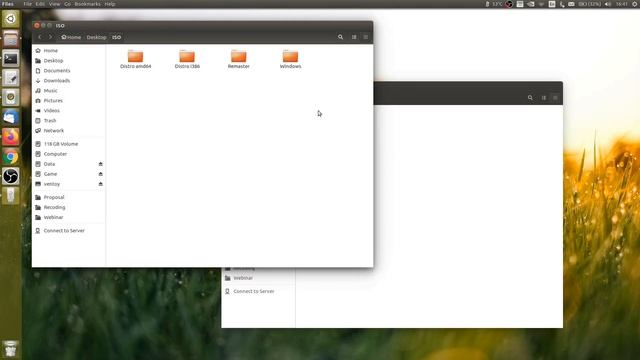The image size is (640, 360).
Task: Open the File menu
Action: (x=27, y=4)
